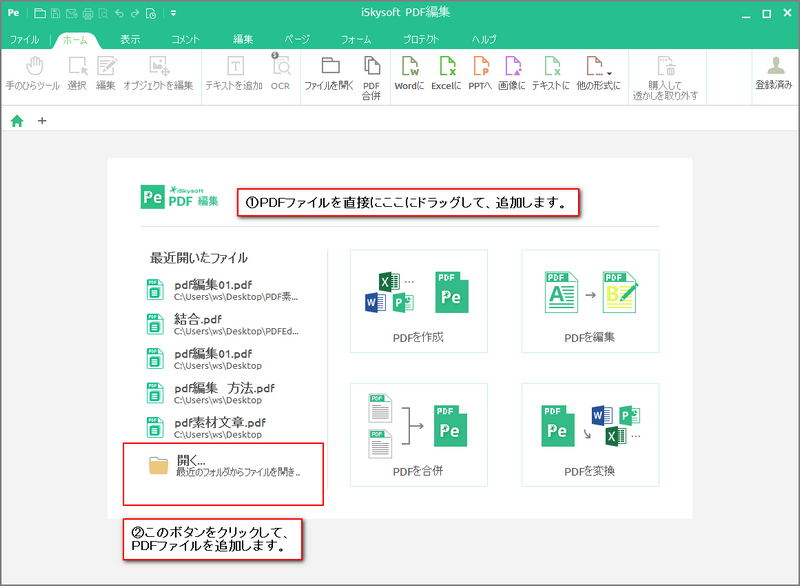This screenshot has width=800, height=586.
Task: Click the PDFを作成 tile
Action: (418, 301)
